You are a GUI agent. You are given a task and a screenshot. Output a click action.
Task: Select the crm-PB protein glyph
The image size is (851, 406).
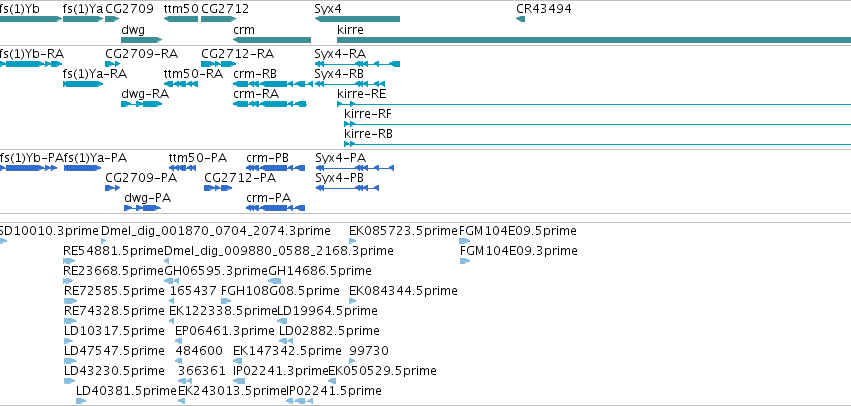(276, 168)
